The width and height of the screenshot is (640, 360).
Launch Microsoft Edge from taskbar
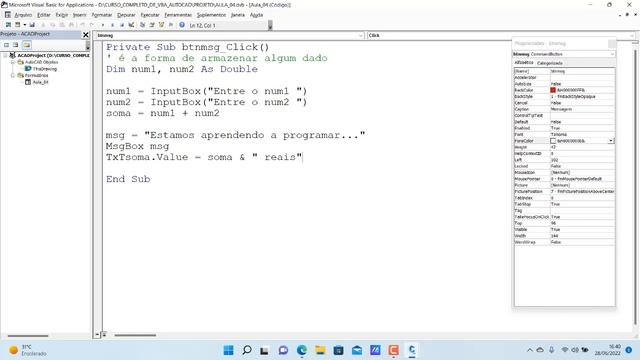pos(302,350)
